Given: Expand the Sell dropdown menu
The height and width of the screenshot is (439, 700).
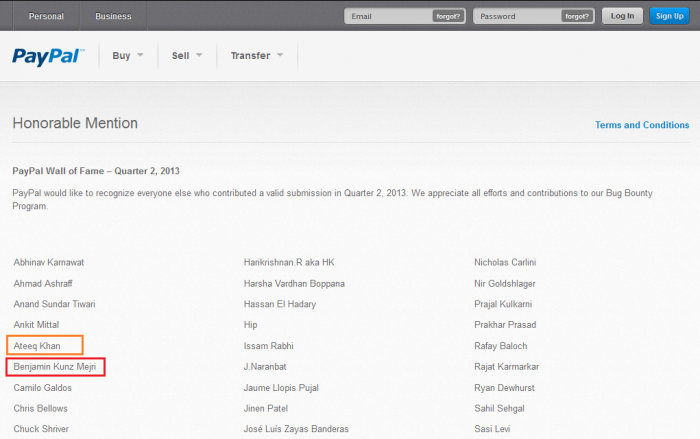Looking at the screenshot, I should pos(187,56).
